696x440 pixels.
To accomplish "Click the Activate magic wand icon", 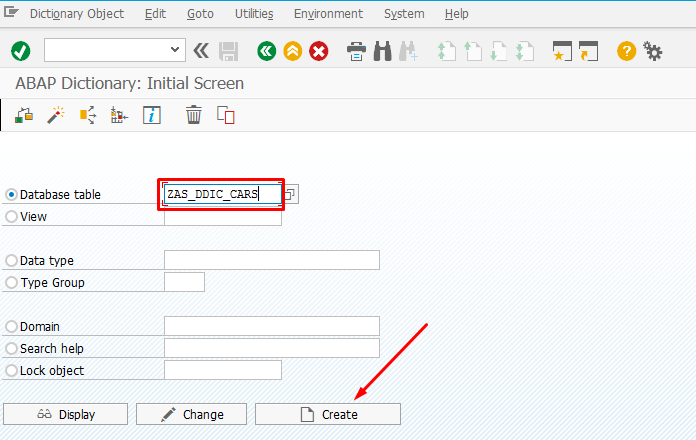I will click(56, 115).
